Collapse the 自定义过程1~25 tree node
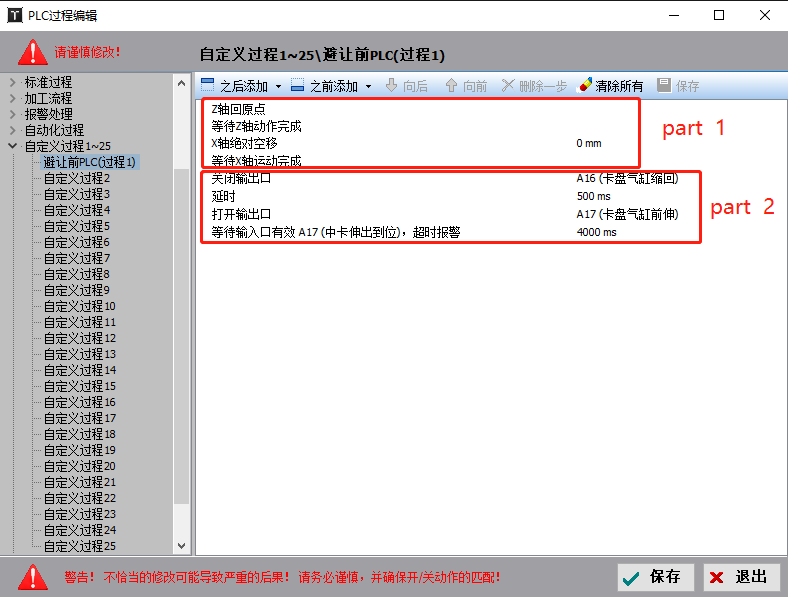 [12, 146]
